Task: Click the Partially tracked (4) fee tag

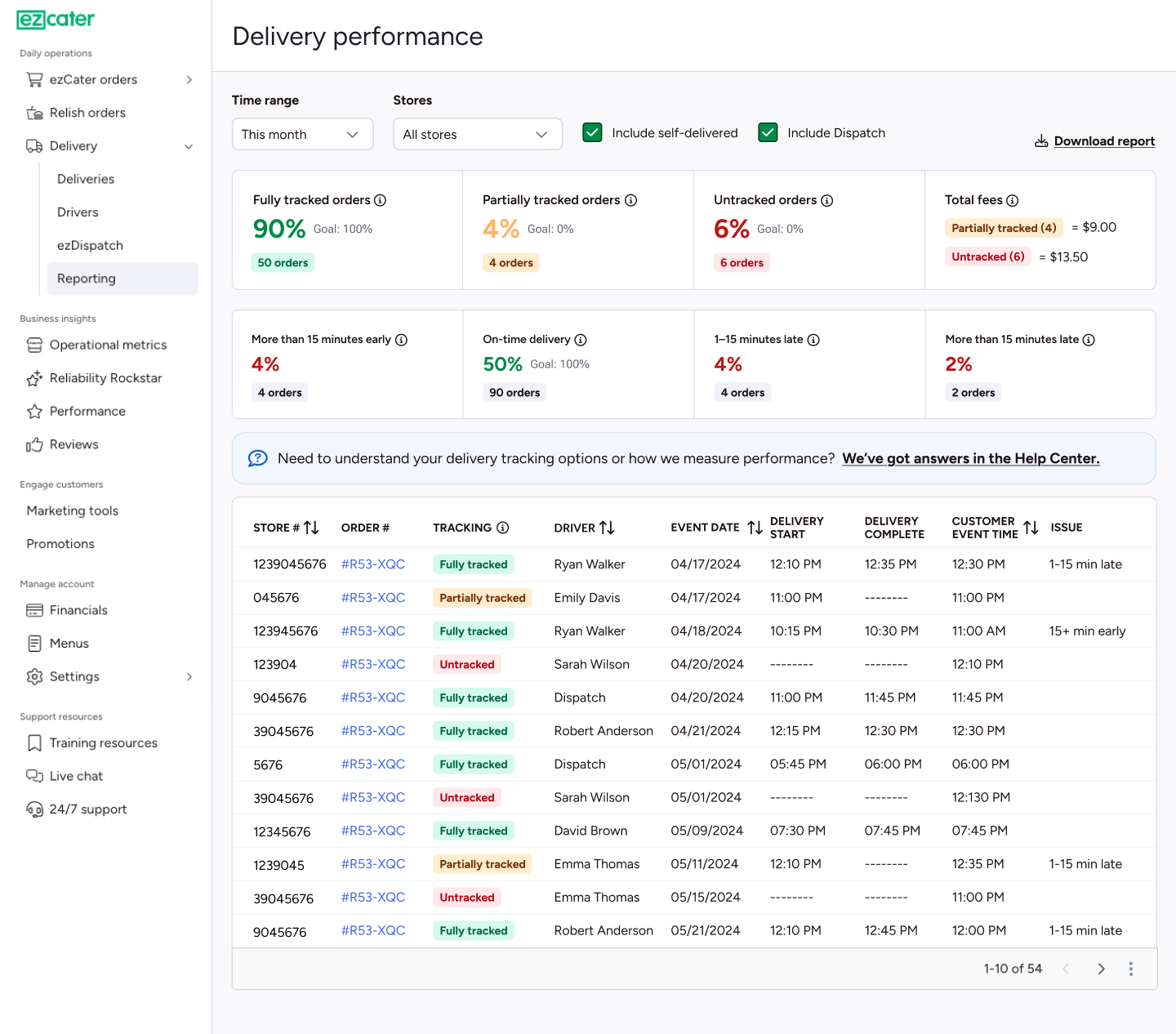Action: pos(1004,228)
